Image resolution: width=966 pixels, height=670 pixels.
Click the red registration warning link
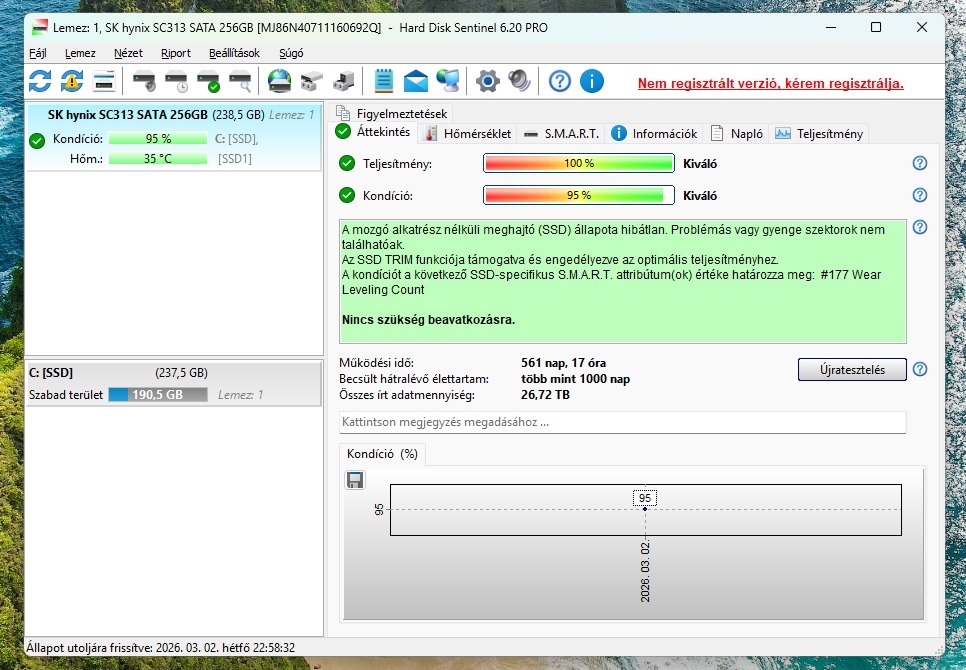click(x=770, y=83)
